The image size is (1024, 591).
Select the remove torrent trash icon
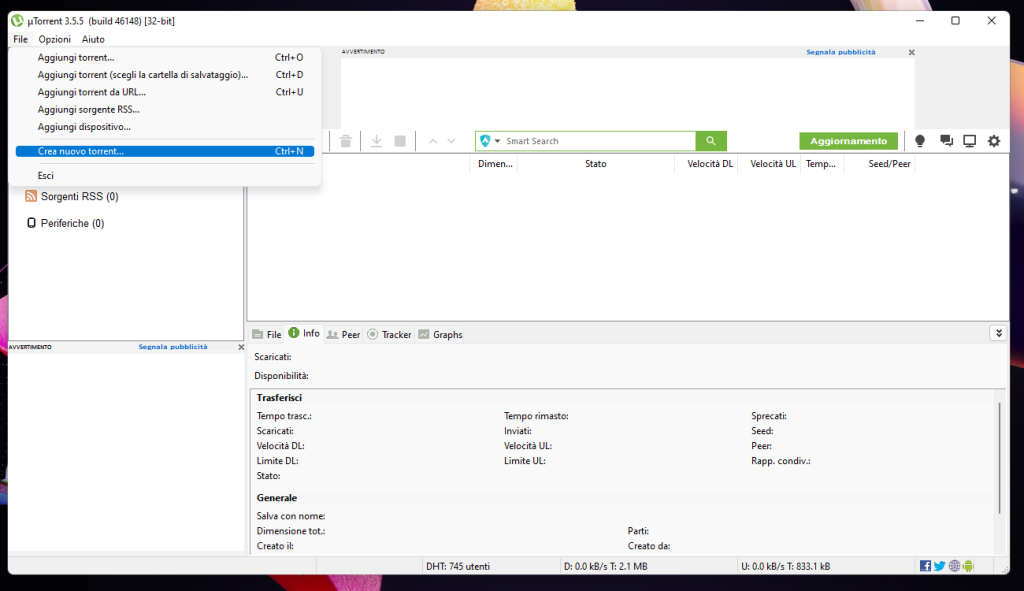pos(345,141)
